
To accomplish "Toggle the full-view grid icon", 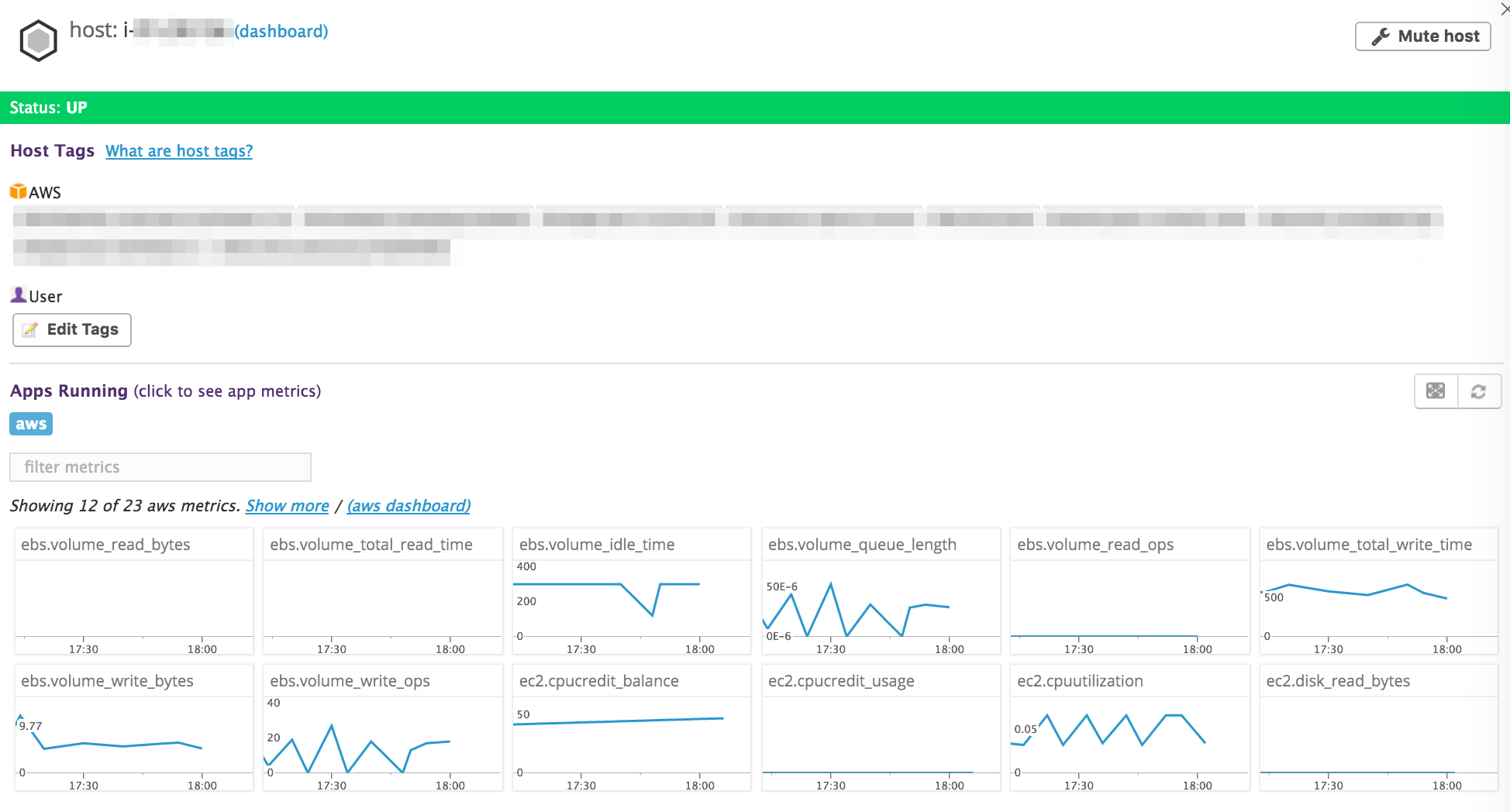I will pos(1436,391).
